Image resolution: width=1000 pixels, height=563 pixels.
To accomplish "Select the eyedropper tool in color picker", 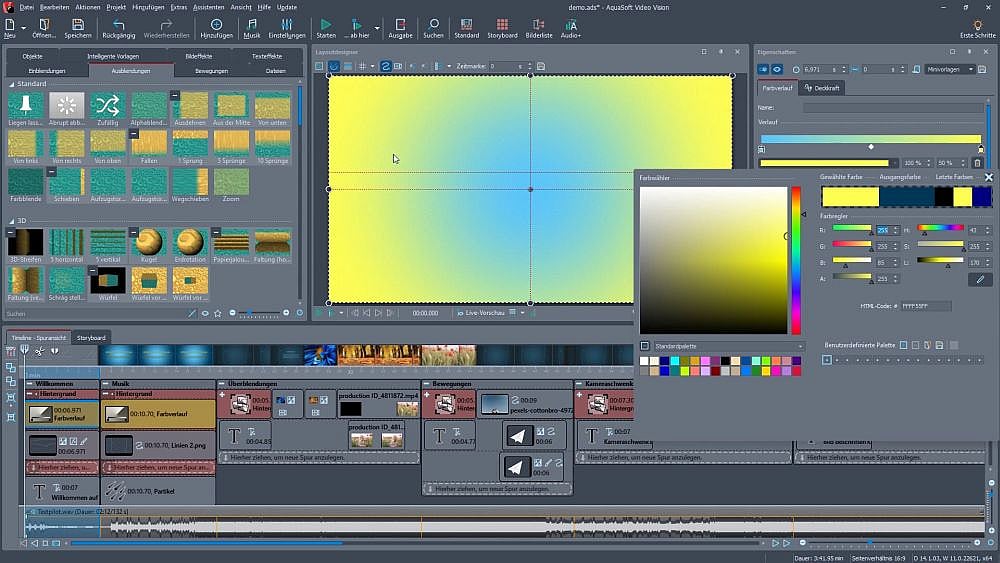I will 980,280.
